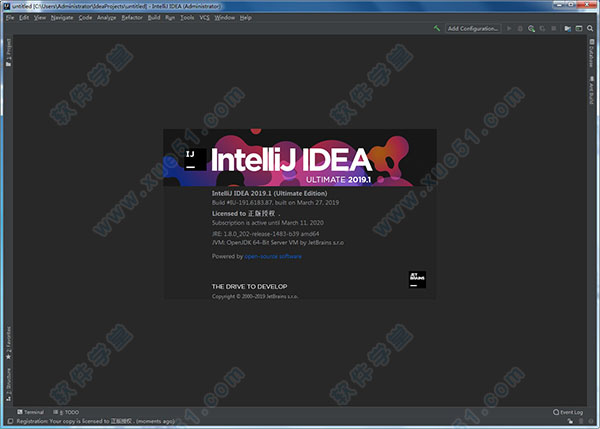Show the Database tool window
This screenshot has width=600, height=429.
[592, 53]
